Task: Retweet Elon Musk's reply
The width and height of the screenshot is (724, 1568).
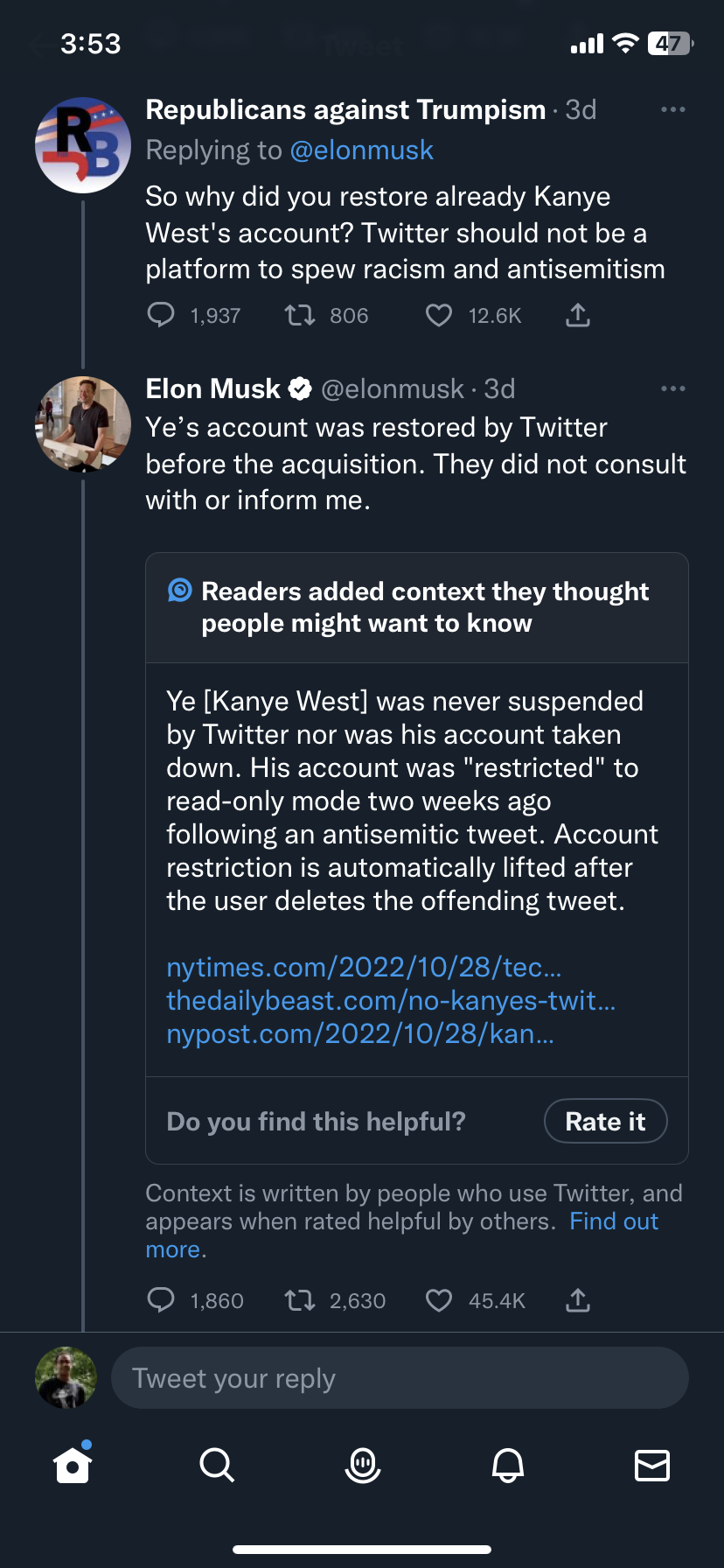Action: click(x=300, y=1301)
